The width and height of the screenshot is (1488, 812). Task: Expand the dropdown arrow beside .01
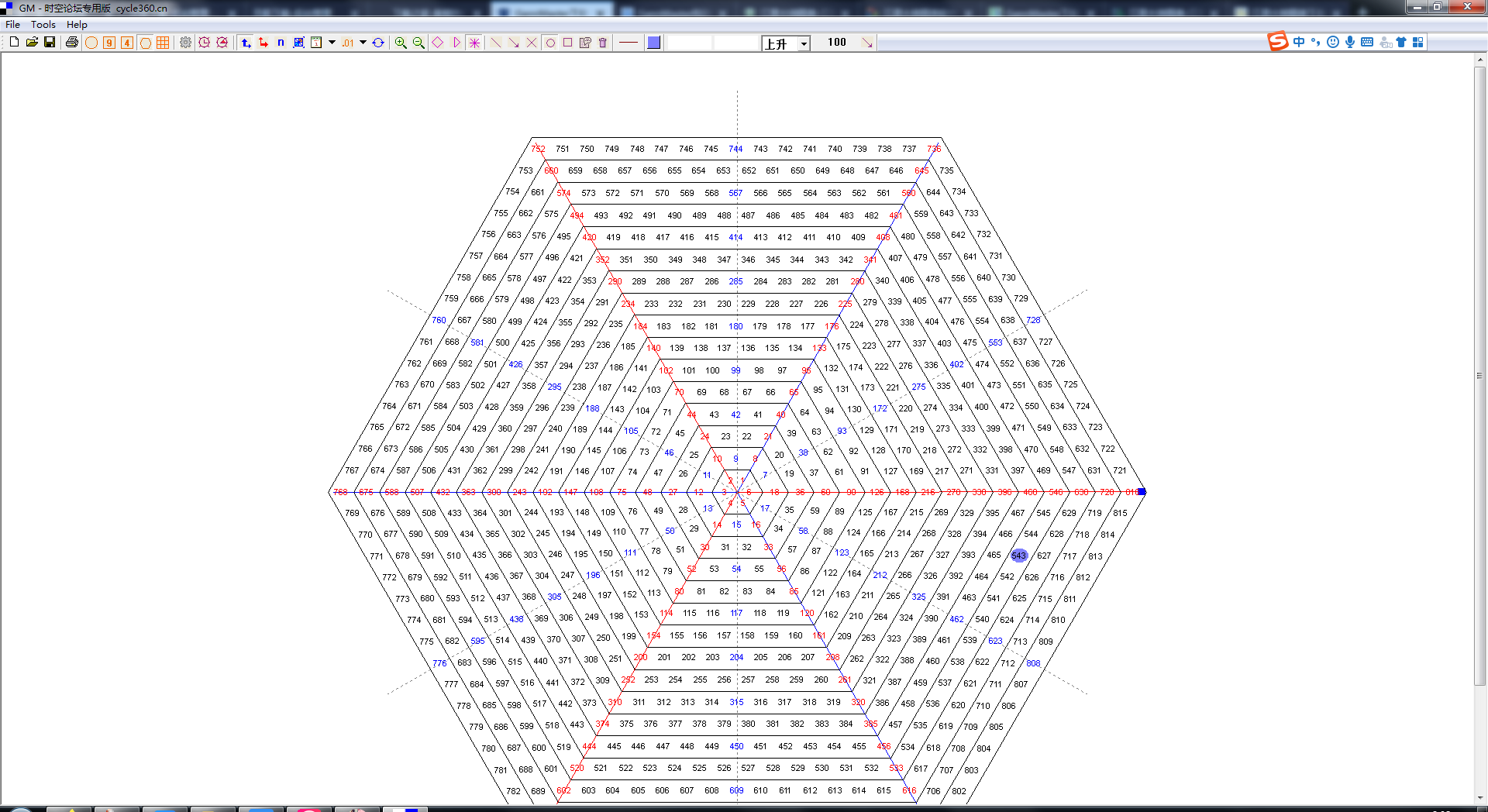click(x=363, y=43)
